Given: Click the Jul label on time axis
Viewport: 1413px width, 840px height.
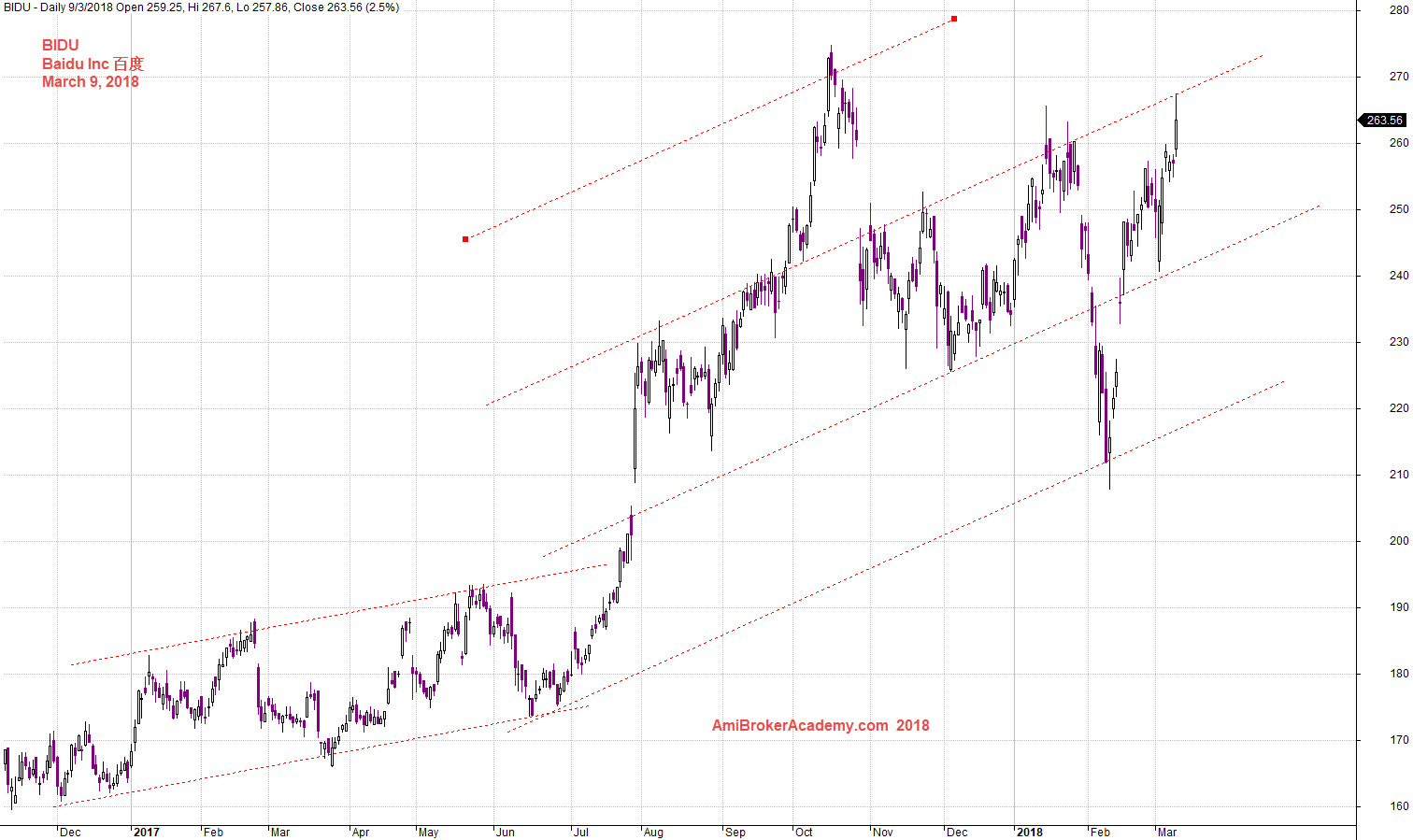Looking at the screenshot, I should click(x=580, y=833).
